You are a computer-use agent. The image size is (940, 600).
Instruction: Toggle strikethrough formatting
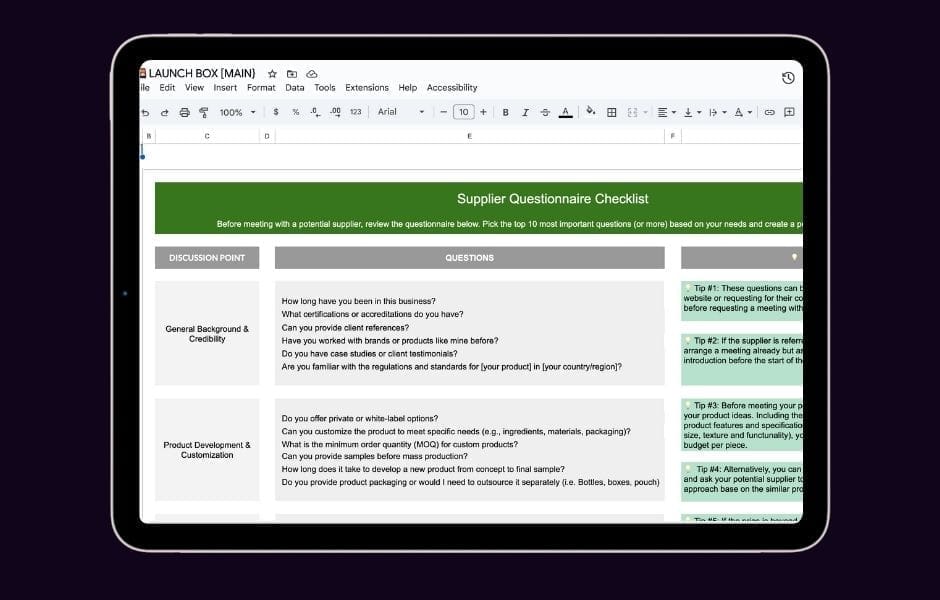click(x=545, y=112)
